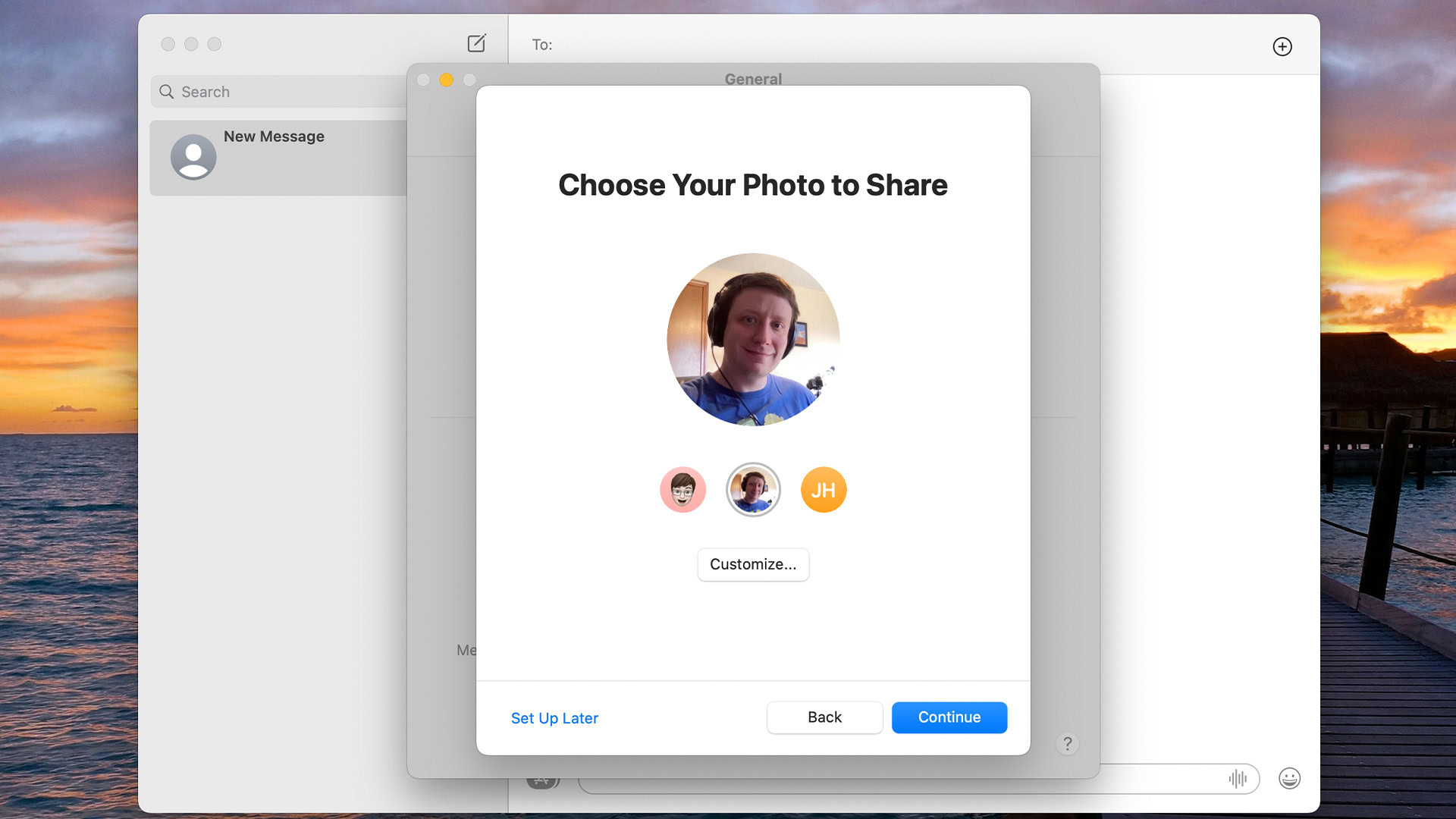Click the yellow minimize button of General window
The width and height of the screenshot is (1456, 819).
tap(447, 80)
